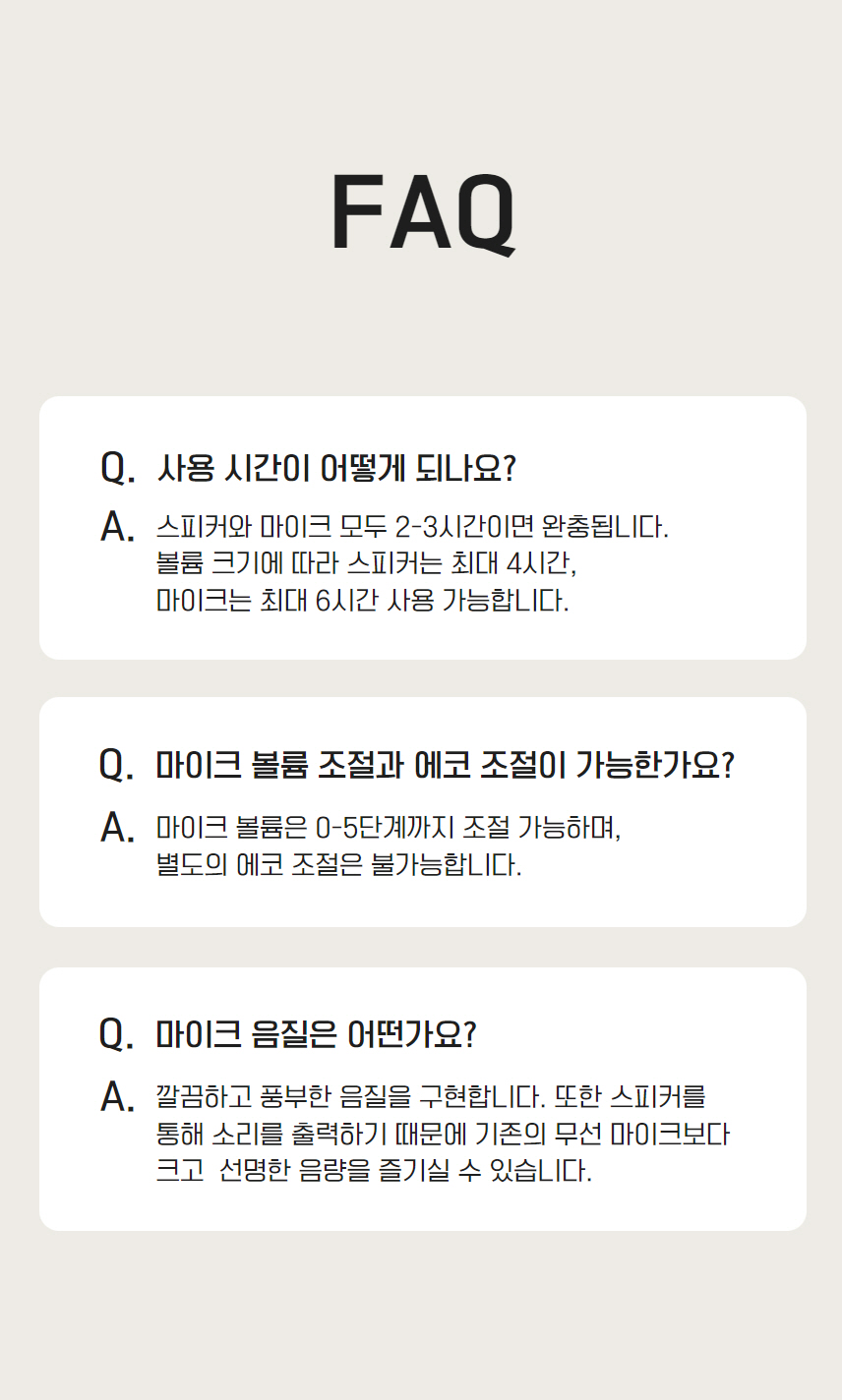Screen dimensions: 842x1400
Task: Click the A. marker of the sound quality answer
Action: point(117,1097)
